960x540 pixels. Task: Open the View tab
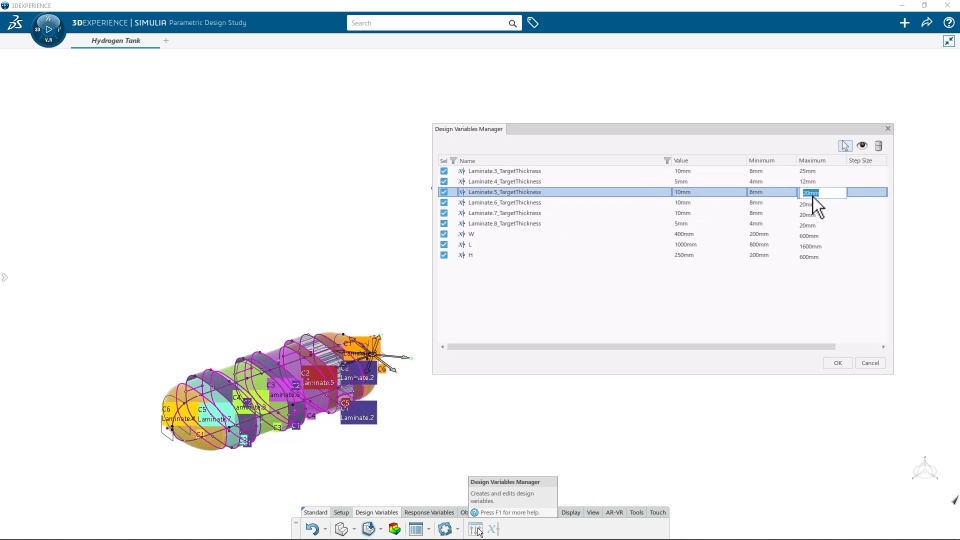pos(593,512)
